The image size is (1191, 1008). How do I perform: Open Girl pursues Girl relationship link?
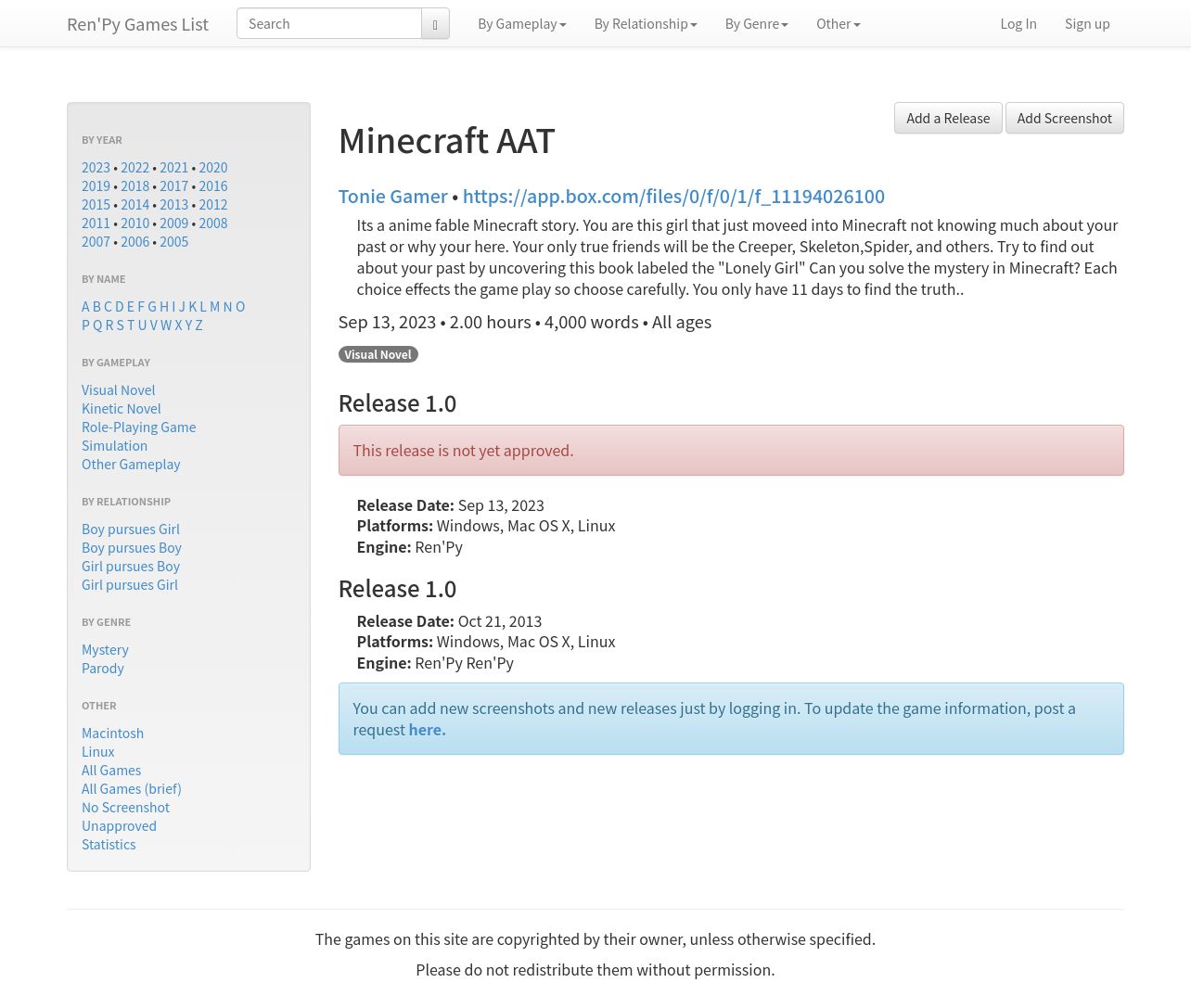coord(130,585)
